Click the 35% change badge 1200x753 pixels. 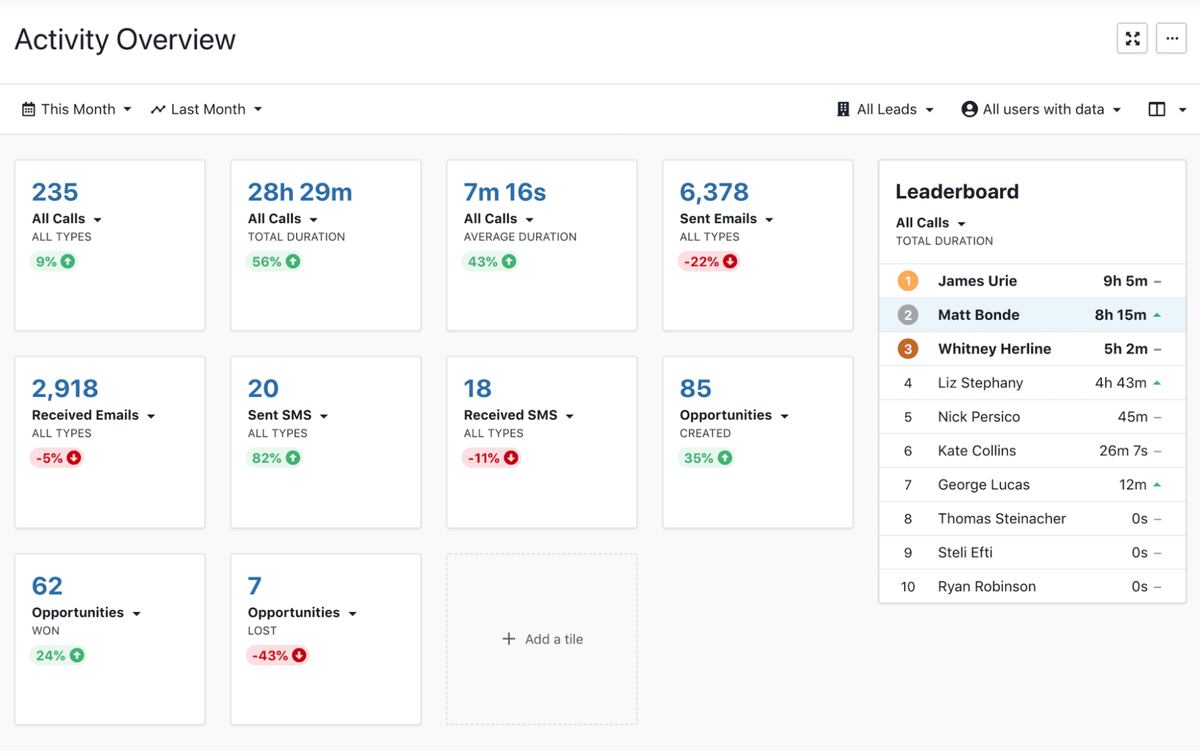707,458
